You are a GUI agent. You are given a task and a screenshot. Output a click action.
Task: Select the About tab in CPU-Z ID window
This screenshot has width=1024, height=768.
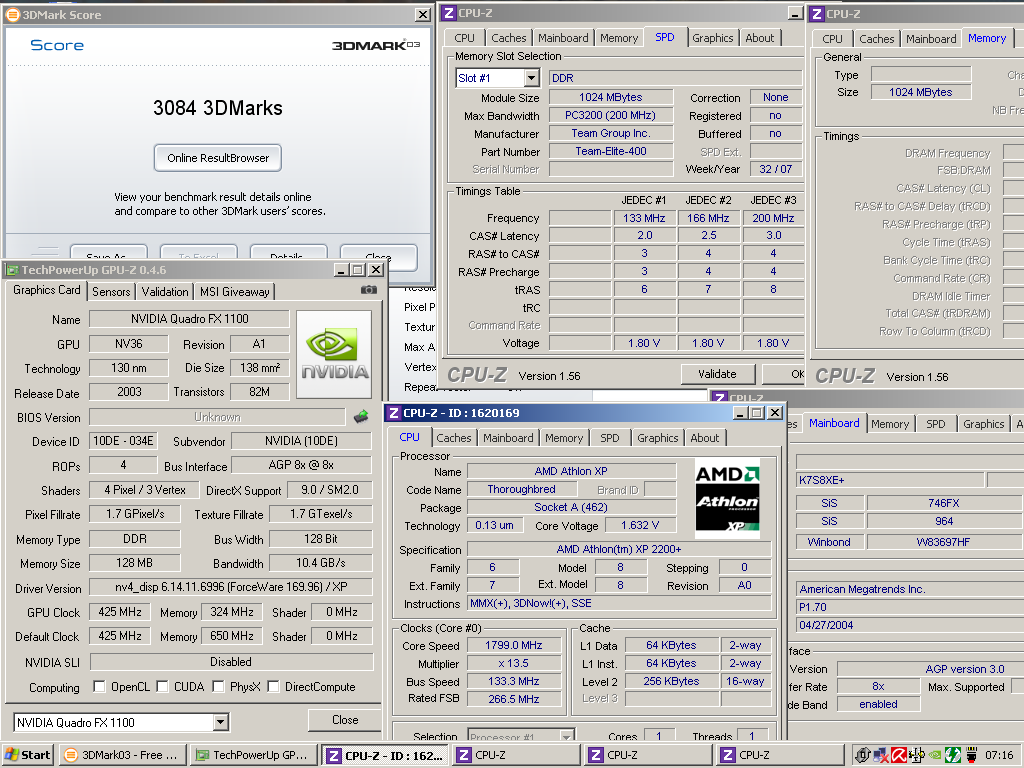(705, 438)
